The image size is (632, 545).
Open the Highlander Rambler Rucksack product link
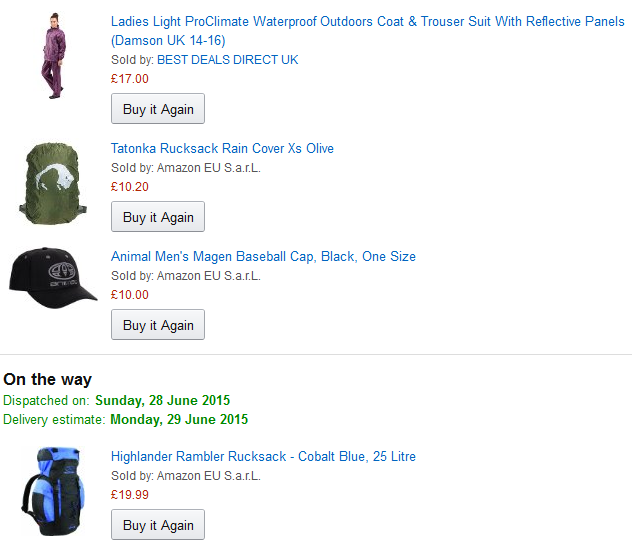(263, 457)
